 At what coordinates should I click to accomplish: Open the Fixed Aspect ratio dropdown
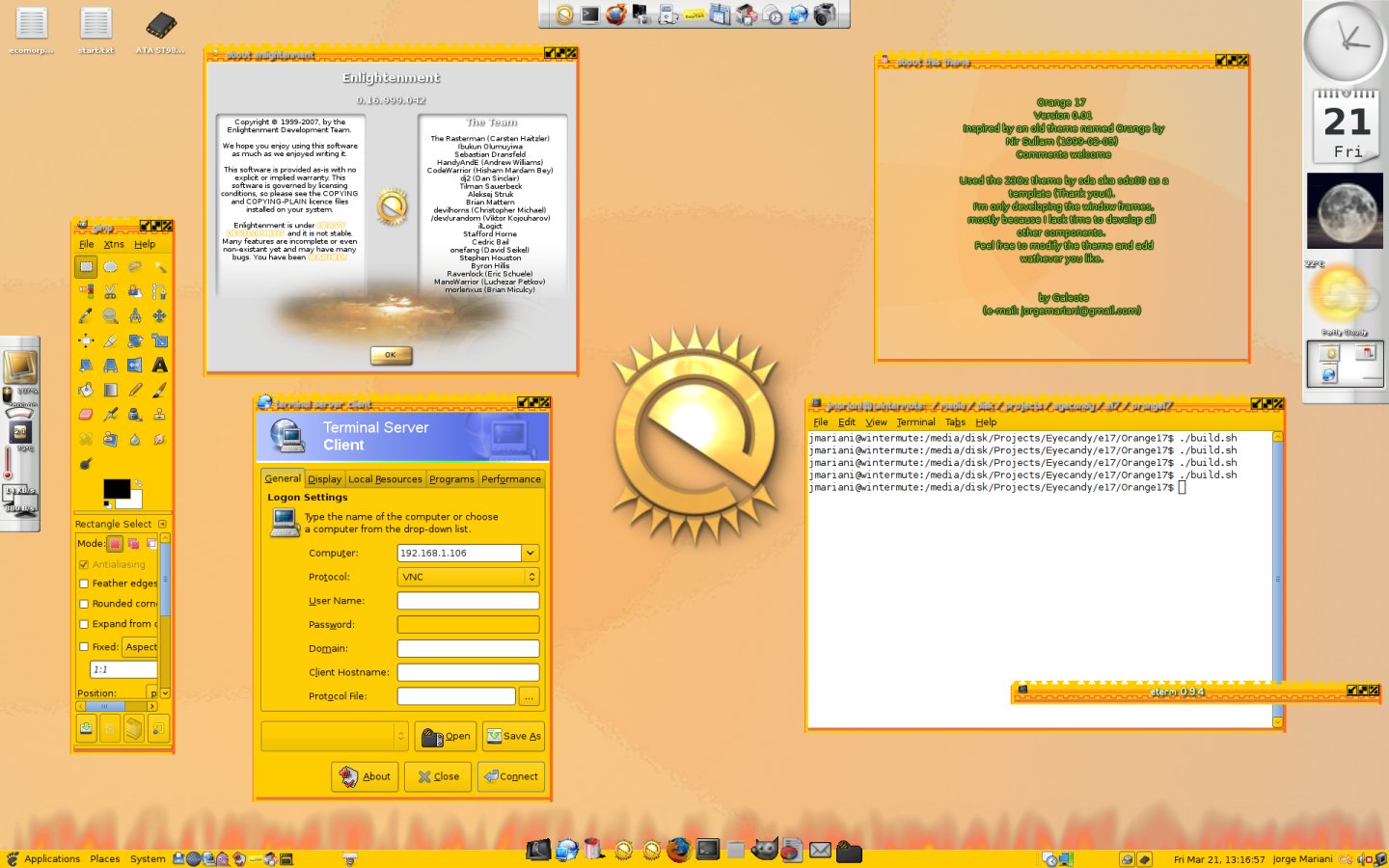point(141,647)
